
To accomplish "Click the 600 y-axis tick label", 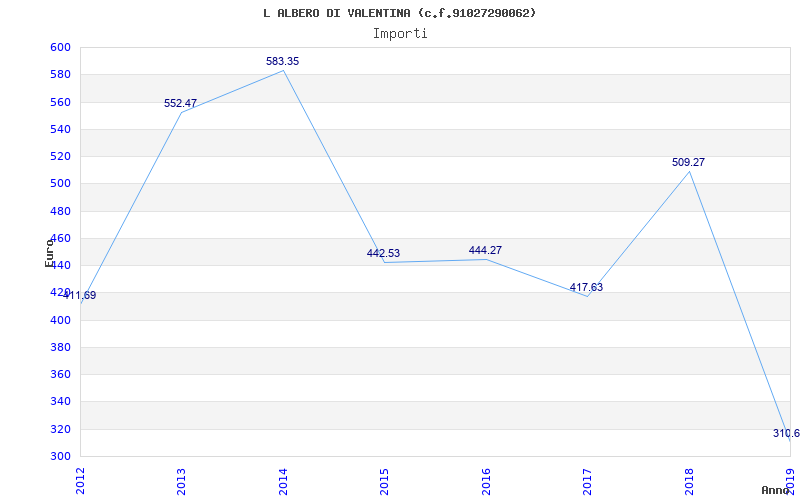I will coord(60,47).
